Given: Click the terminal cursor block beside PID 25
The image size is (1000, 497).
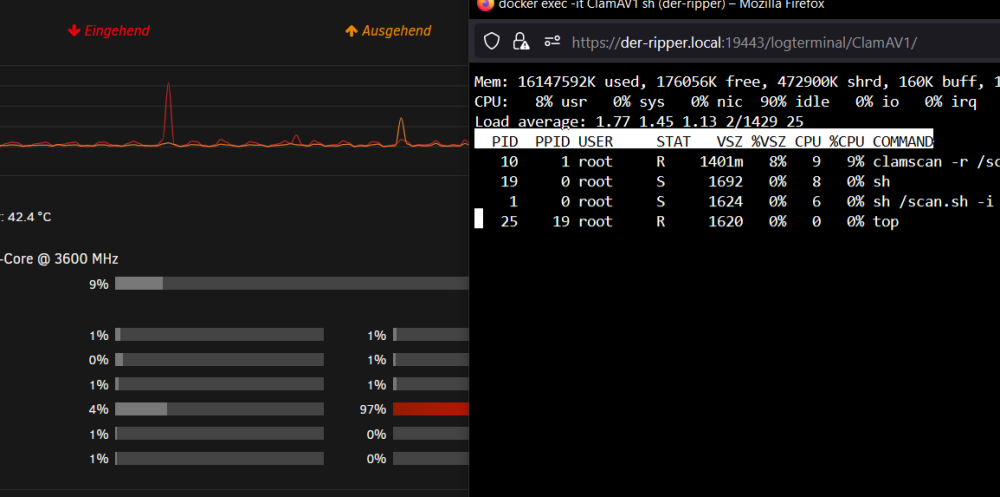Looking at the screenshot, I should point(478,219).
